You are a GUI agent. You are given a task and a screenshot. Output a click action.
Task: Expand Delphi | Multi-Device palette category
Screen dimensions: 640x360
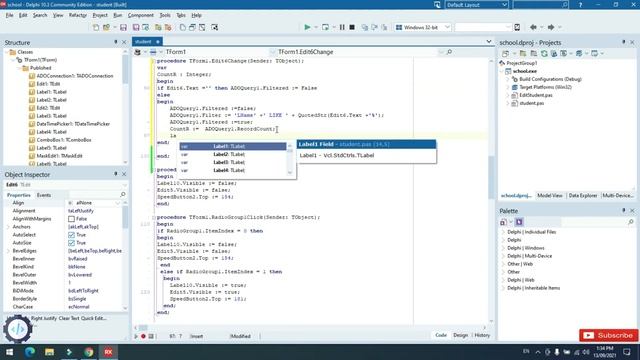point(503,256)
